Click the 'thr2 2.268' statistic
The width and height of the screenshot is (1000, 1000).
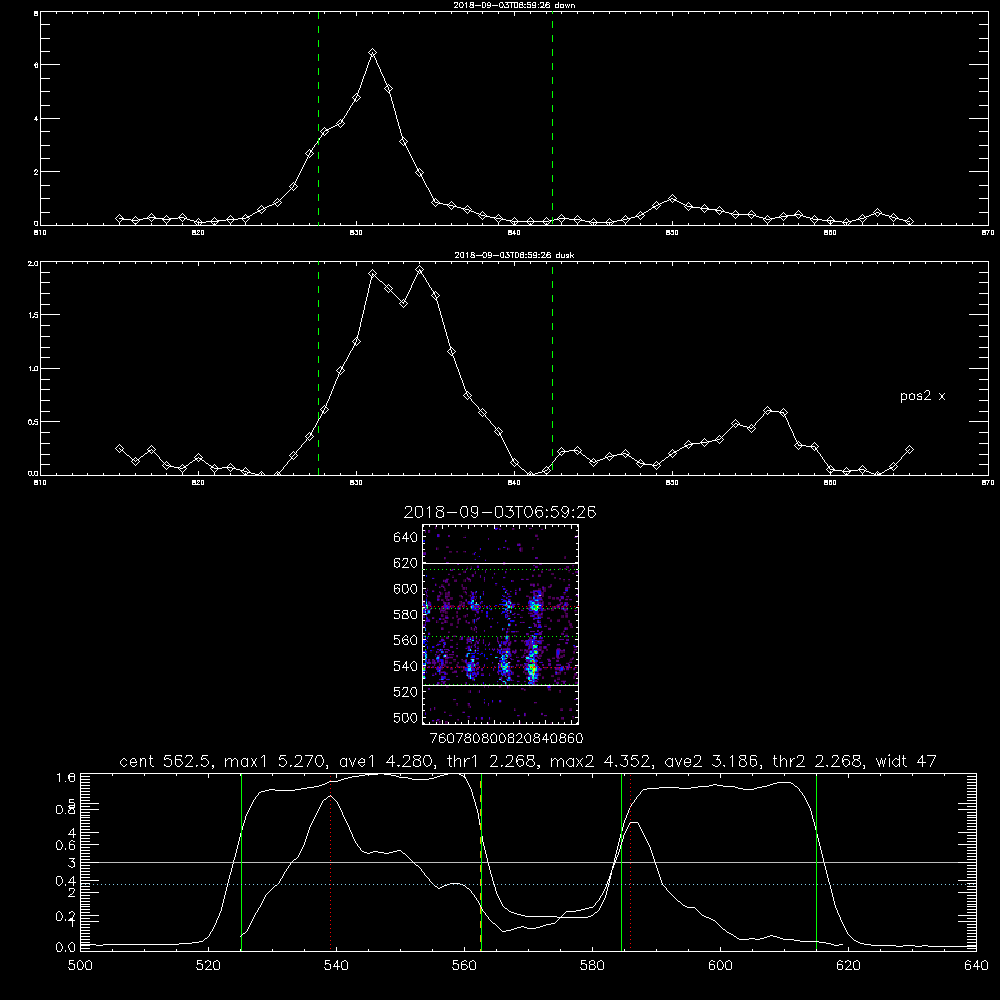click(818, 761)
